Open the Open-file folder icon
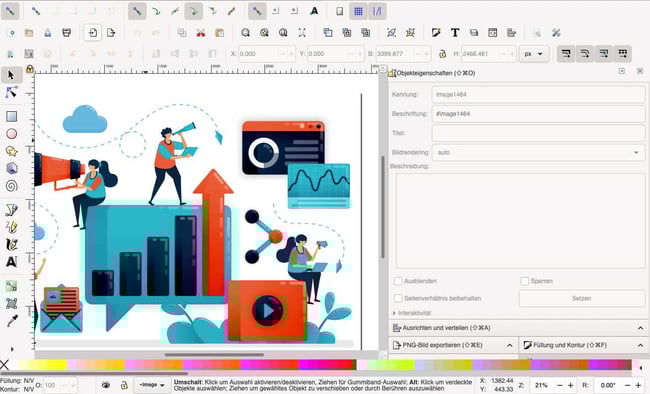 coord(29,33)
